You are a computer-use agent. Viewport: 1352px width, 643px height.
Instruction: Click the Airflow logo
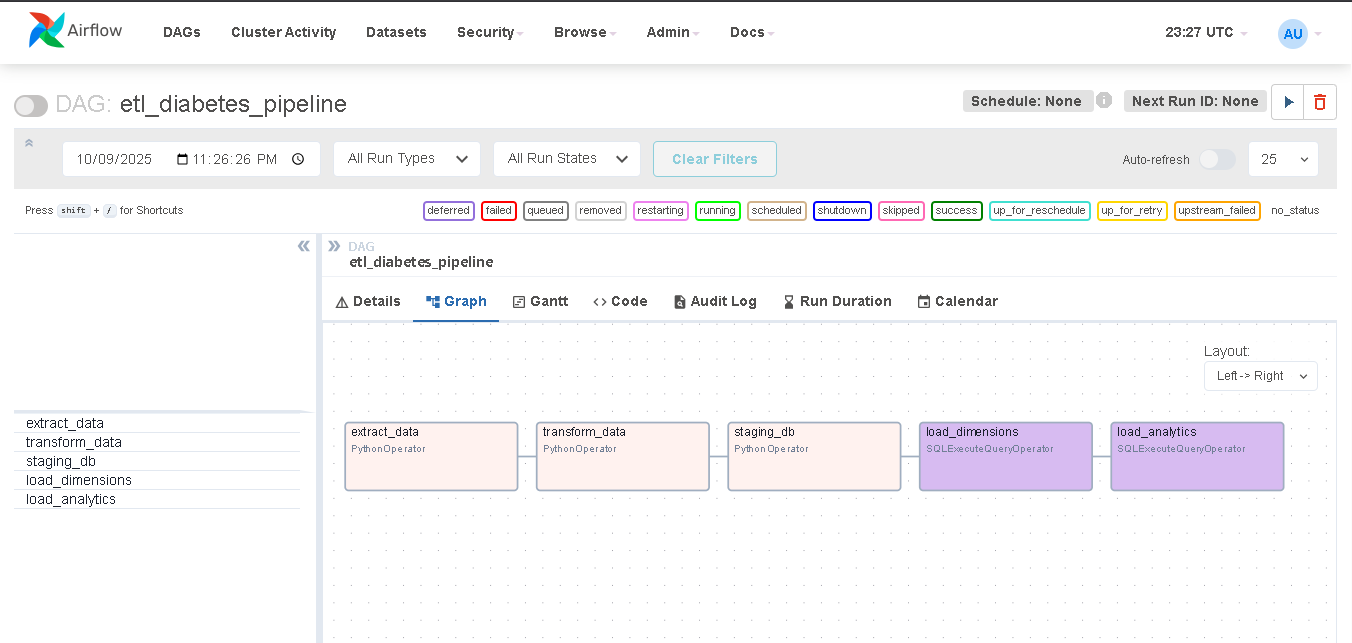(76, 31)
